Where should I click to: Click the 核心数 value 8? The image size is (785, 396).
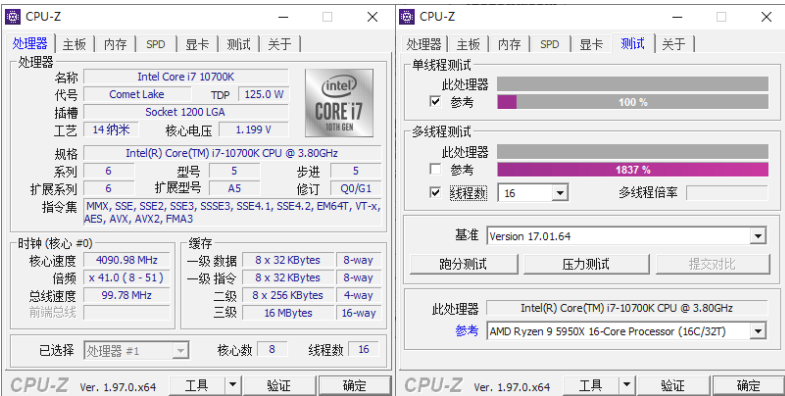click(272, 349)
